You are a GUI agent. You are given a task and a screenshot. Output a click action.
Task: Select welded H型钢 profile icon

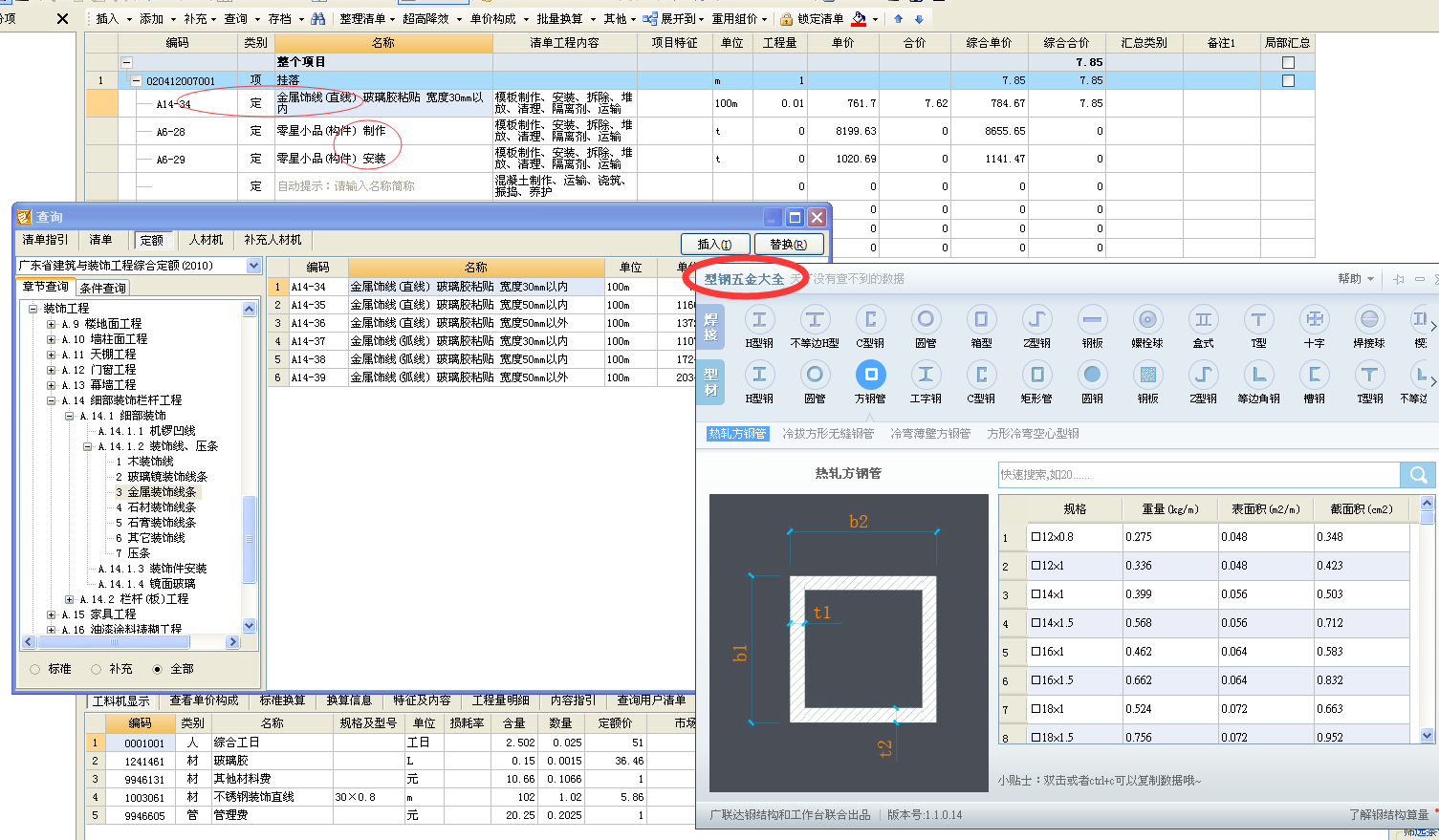759,319
